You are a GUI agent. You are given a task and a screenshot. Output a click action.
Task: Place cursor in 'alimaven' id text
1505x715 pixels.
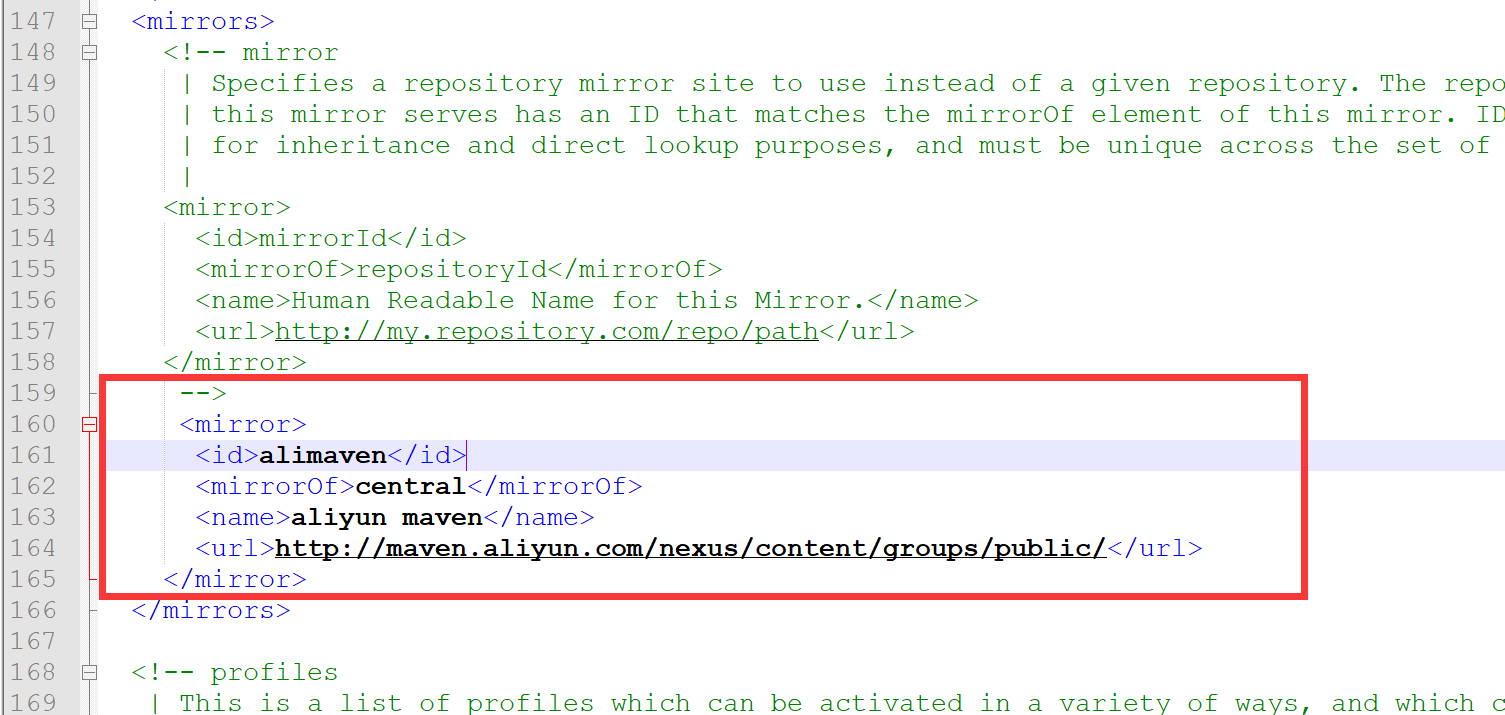pyautogui.click(x=323, y=455)
